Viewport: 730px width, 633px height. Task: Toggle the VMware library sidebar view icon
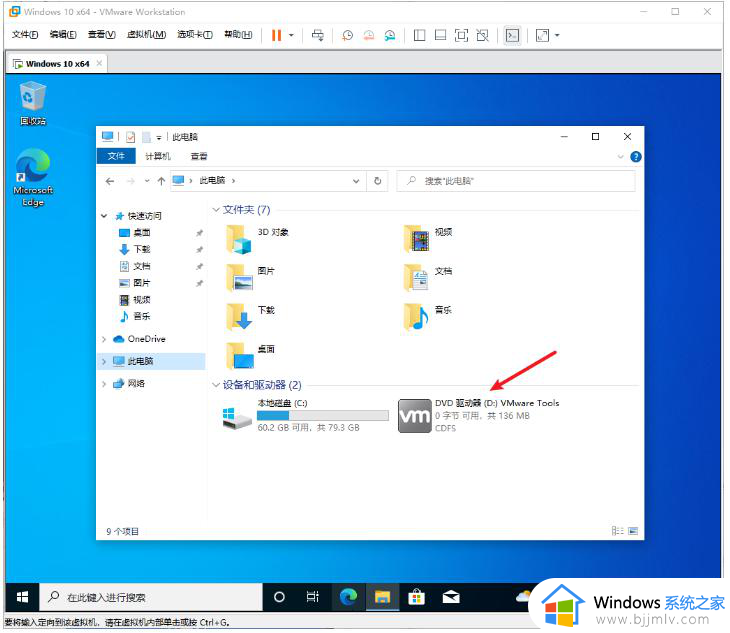pyautogui.click(x=419, y=35)
